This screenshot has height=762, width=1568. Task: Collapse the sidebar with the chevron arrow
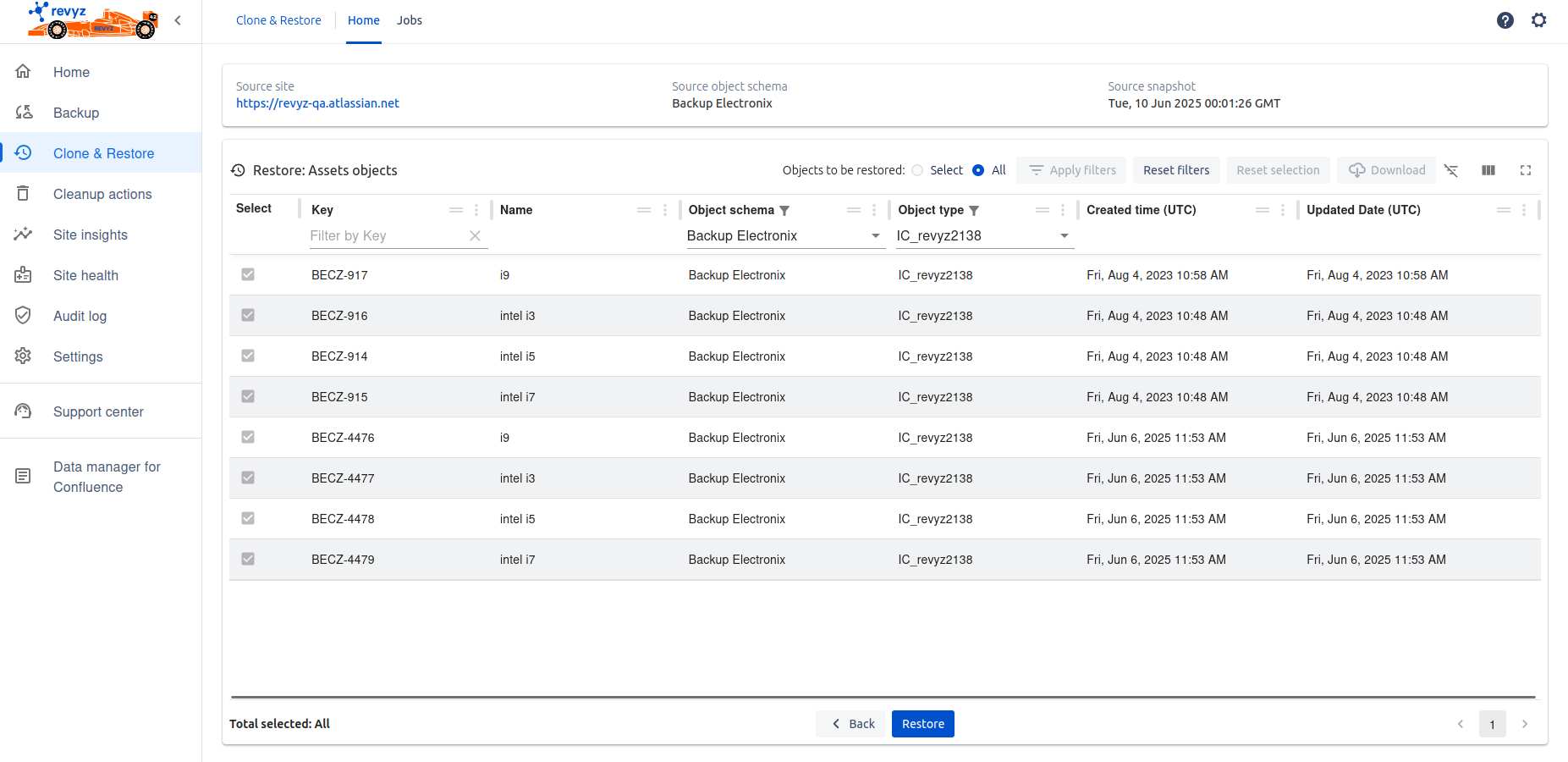point(178,20)
